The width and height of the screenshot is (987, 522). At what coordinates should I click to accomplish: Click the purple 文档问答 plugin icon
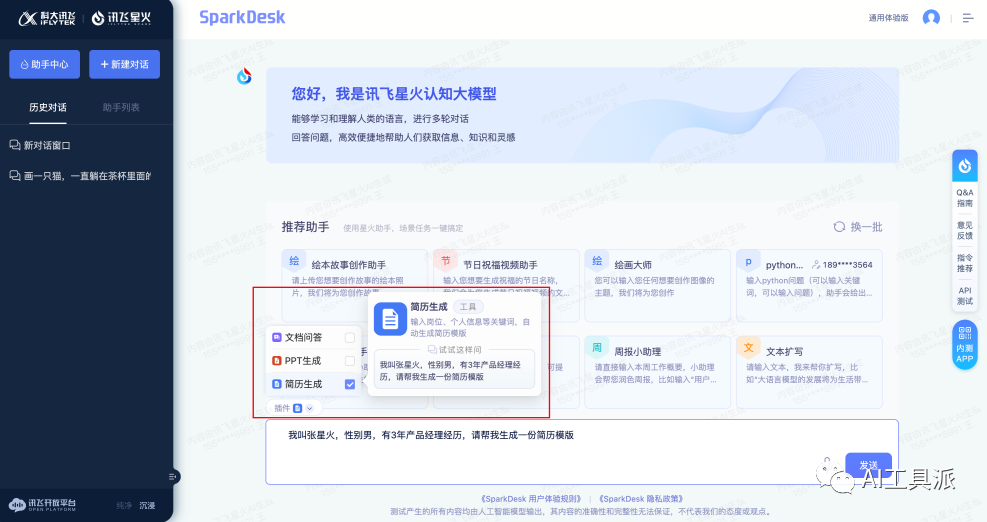pyautogui.click(x=276, y=338)
